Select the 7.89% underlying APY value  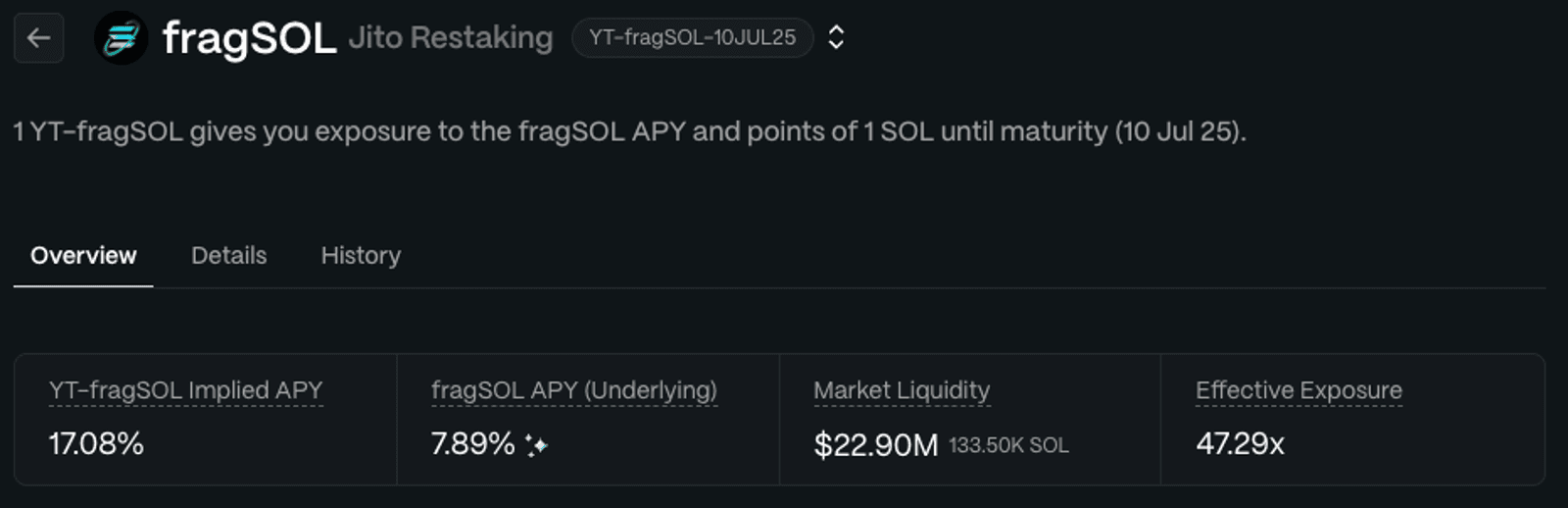tap(472, 444)
